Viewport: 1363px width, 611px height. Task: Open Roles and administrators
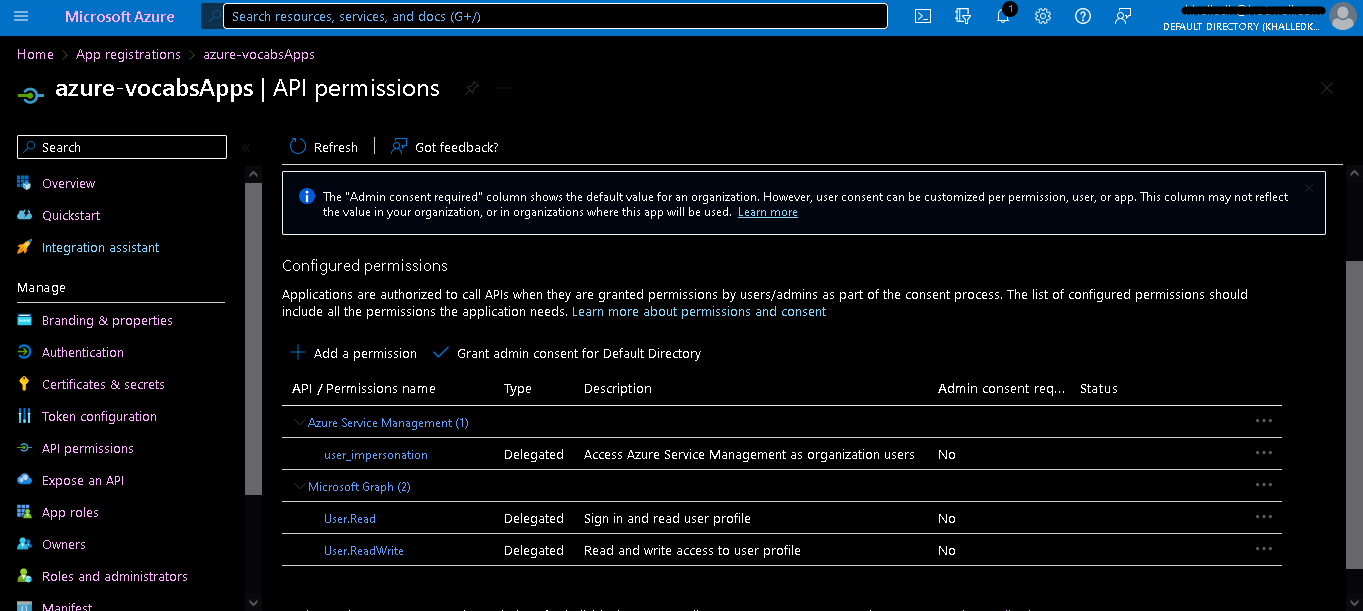(115, 576)
